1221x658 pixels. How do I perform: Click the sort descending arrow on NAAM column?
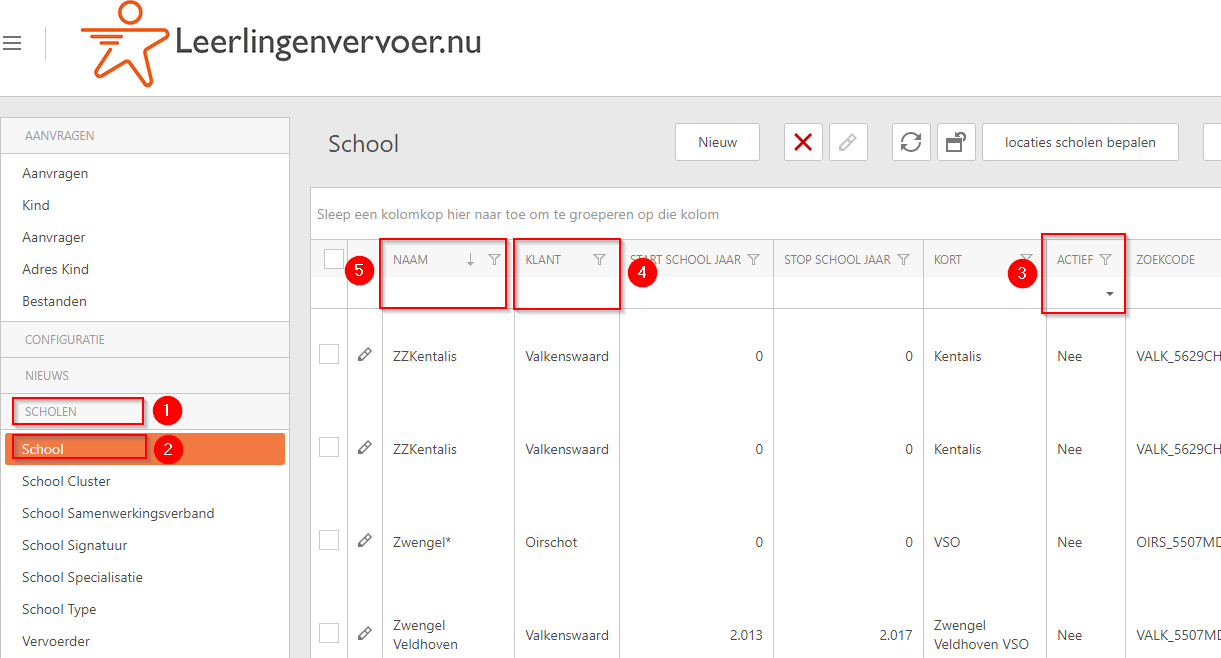[x=468, y=258]
